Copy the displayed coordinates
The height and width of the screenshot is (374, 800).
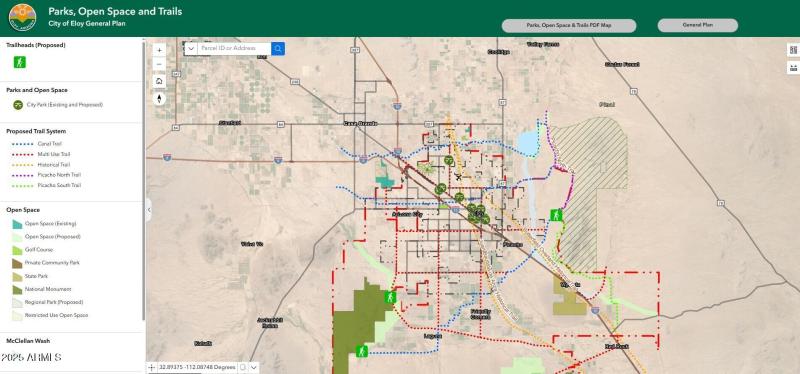click(243, 367)
